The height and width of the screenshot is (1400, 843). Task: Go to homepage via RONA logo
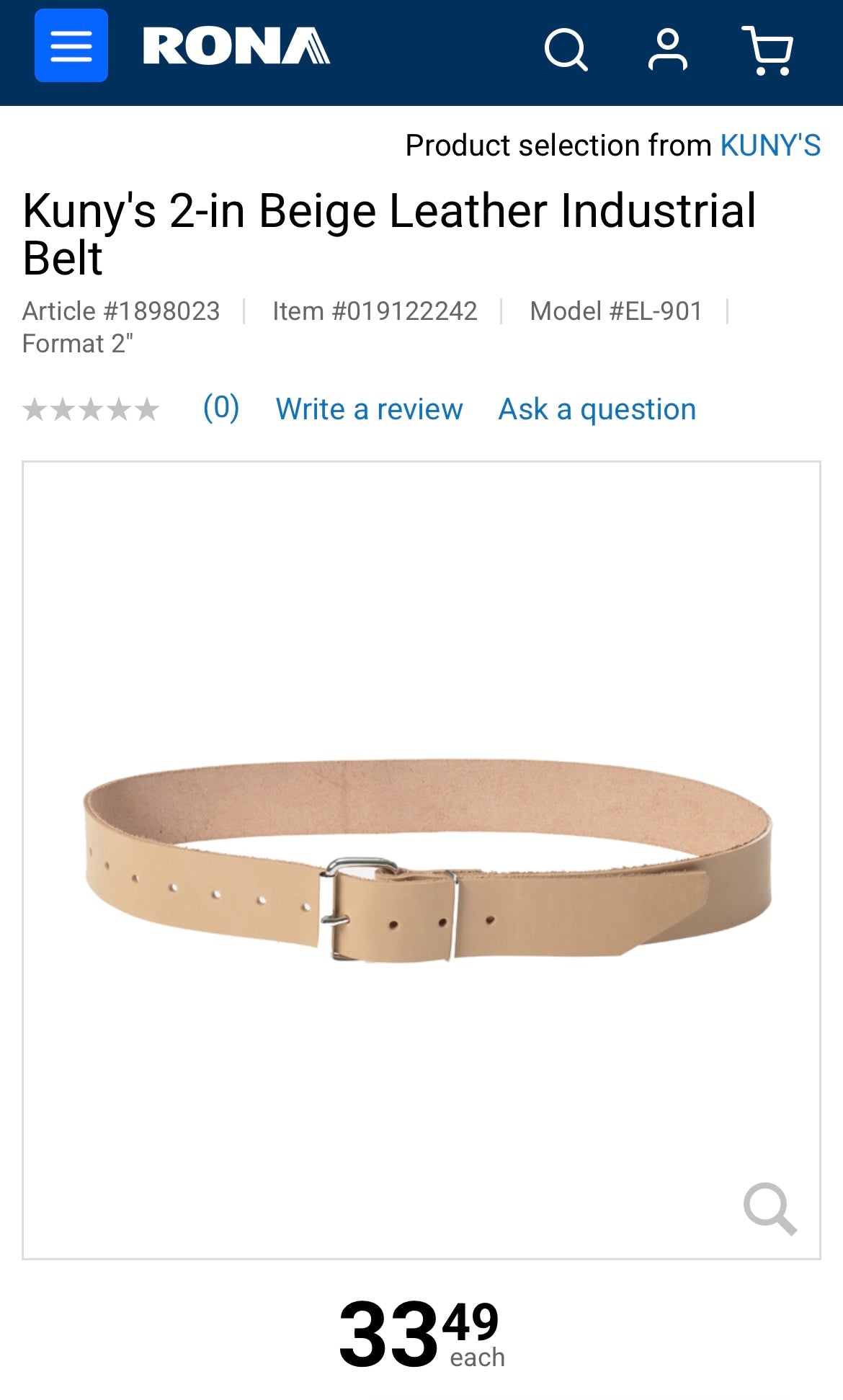coord(236,46)
